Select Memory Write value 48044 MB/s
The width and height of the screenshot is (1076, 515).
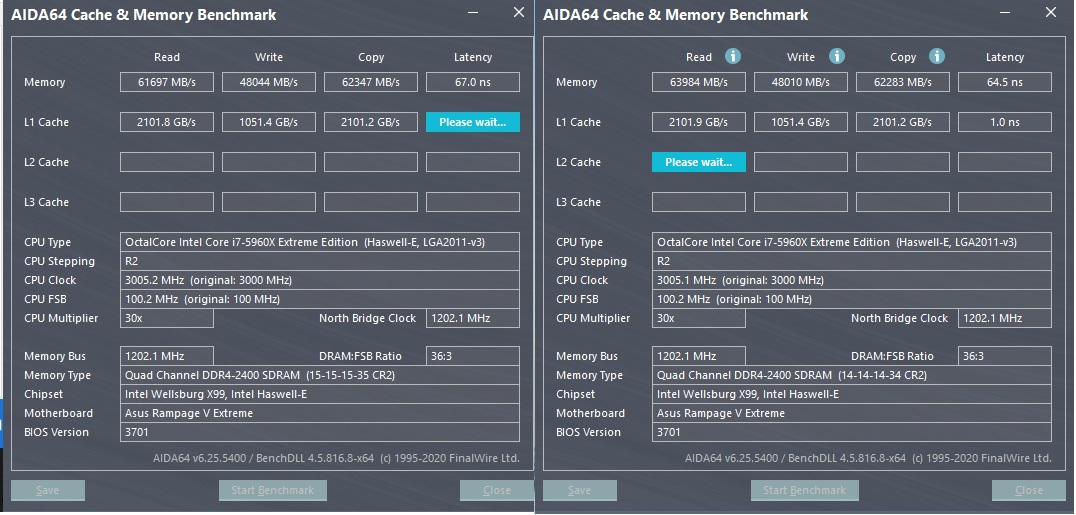[269, 82]
